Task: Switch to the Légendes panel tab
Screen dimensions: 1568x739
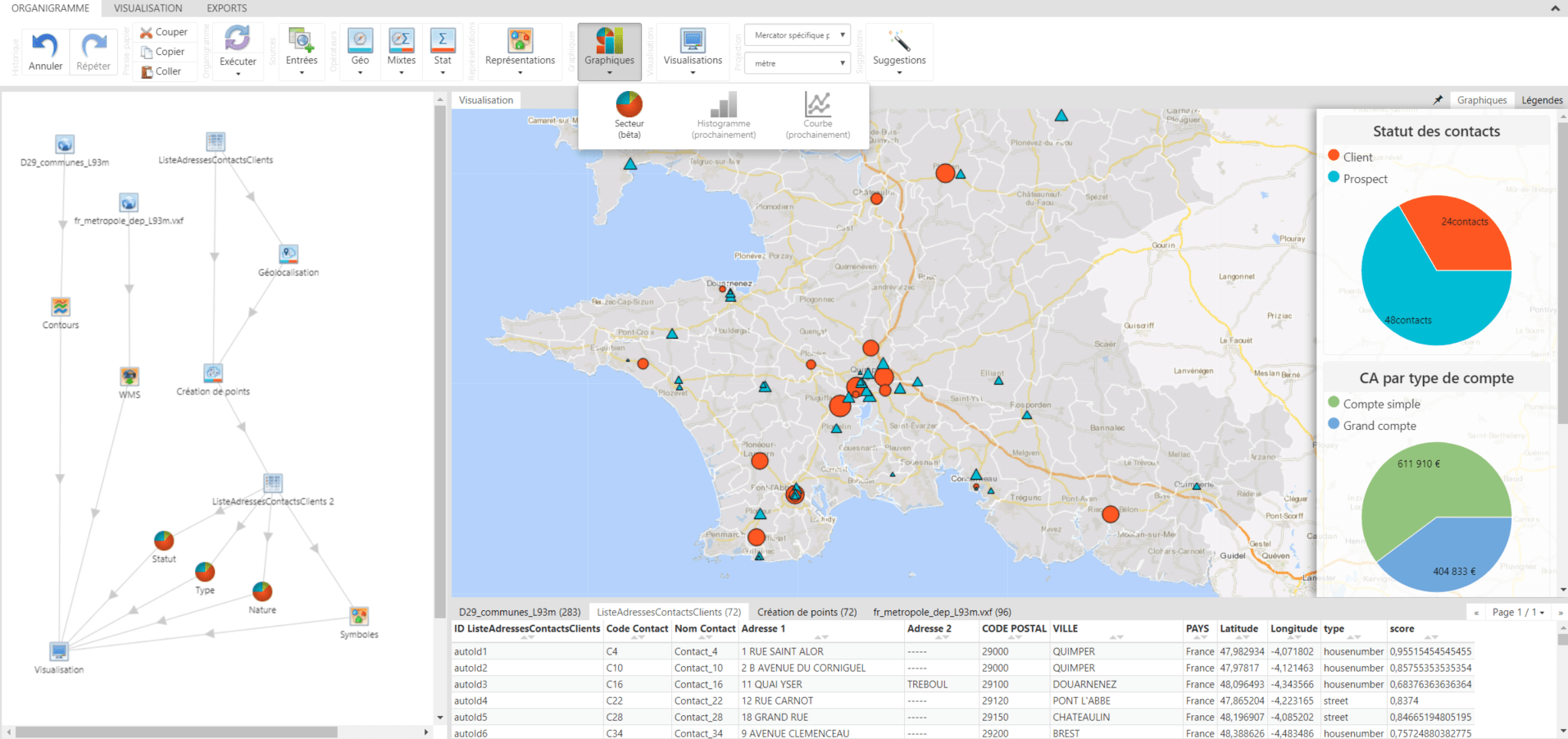Action: coord(1542,100)
